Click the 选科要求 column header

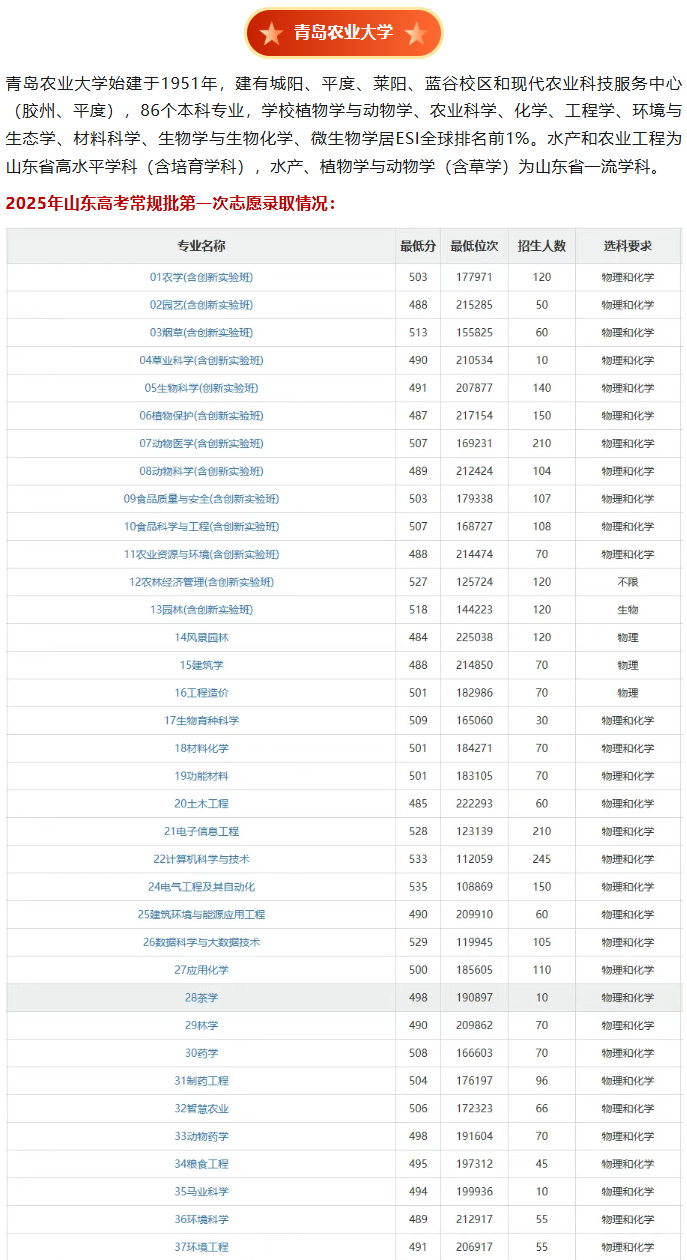click(628, 246)
